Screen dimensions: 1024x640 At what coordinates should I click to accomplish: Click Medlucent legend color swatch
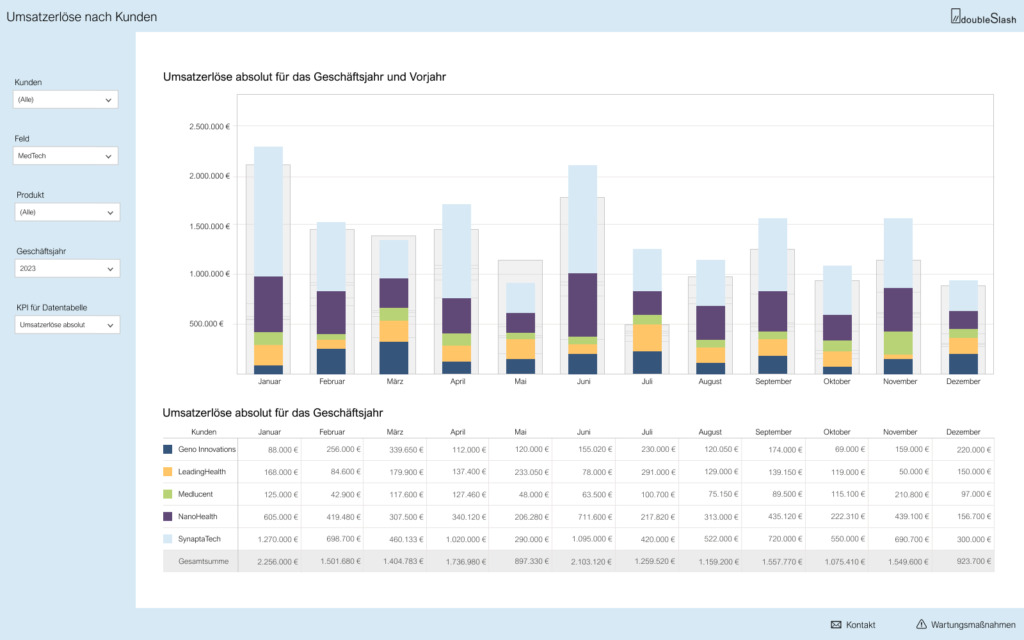pos(168,494)
